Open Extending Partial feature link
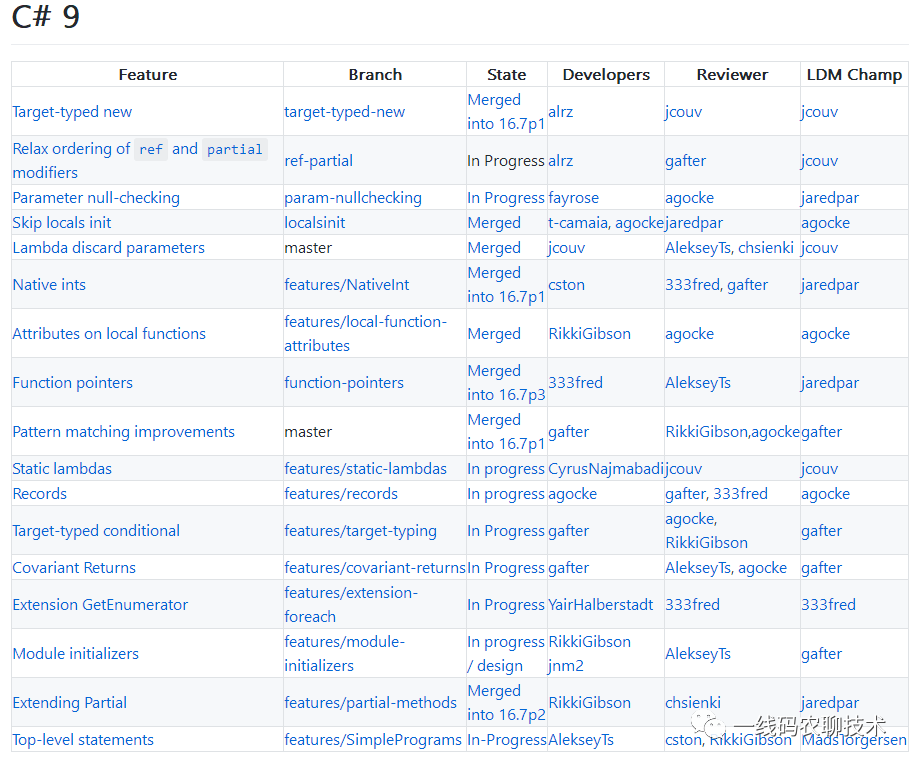This screenshot has height=766, width=916. (x=70, y=702)
